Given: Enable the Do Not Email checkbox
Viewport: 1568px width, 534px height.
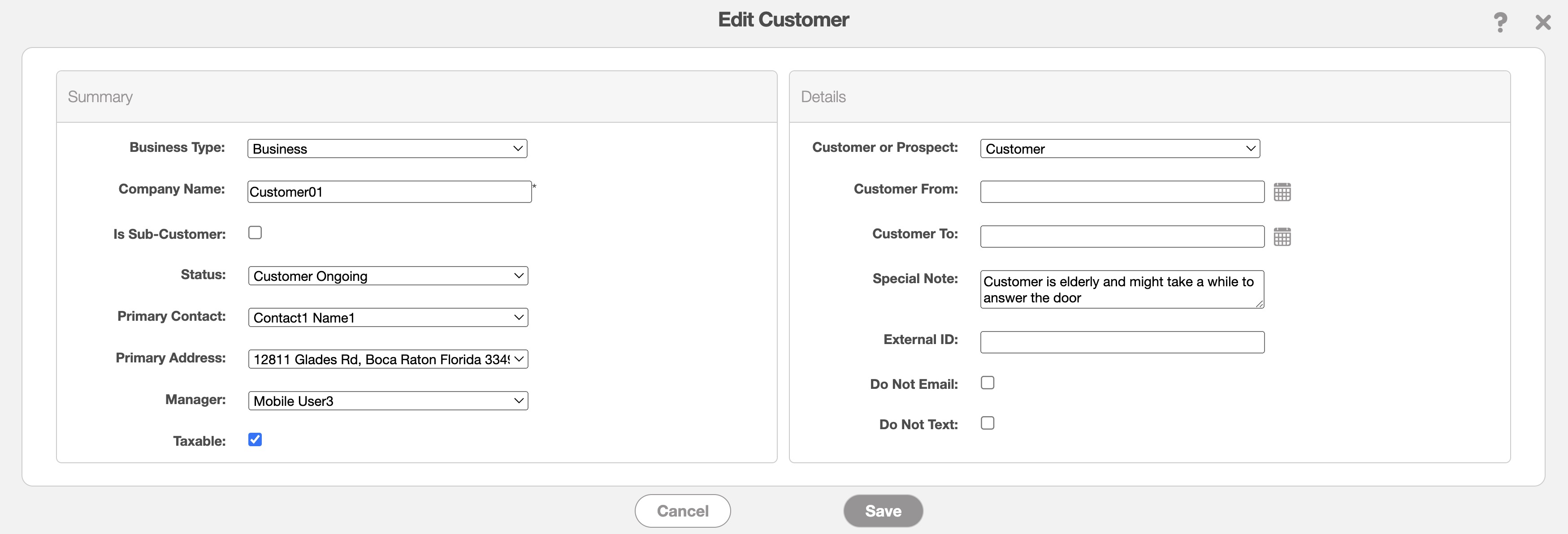Looking at the screenshot, I should click(988, 383).
